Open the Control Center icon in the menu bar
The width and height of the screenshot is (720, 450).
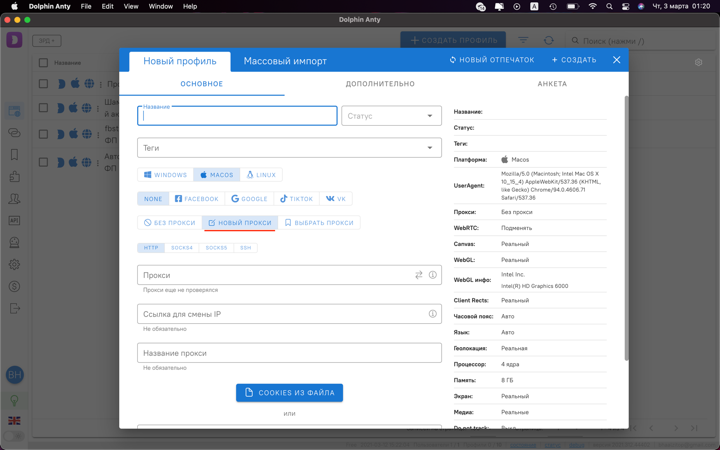coord(625,6)
